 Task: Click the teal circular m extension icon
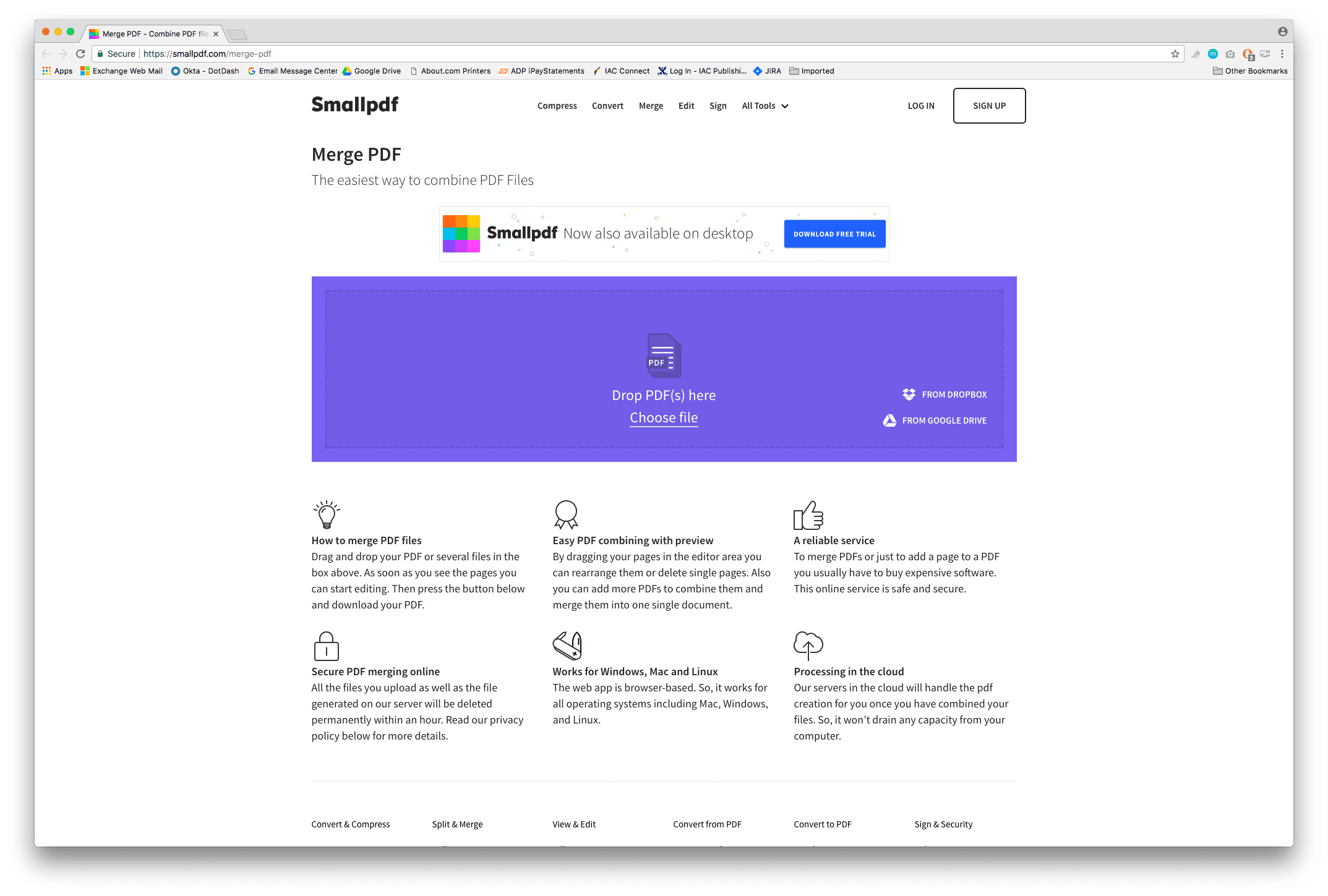[1213, 54]
